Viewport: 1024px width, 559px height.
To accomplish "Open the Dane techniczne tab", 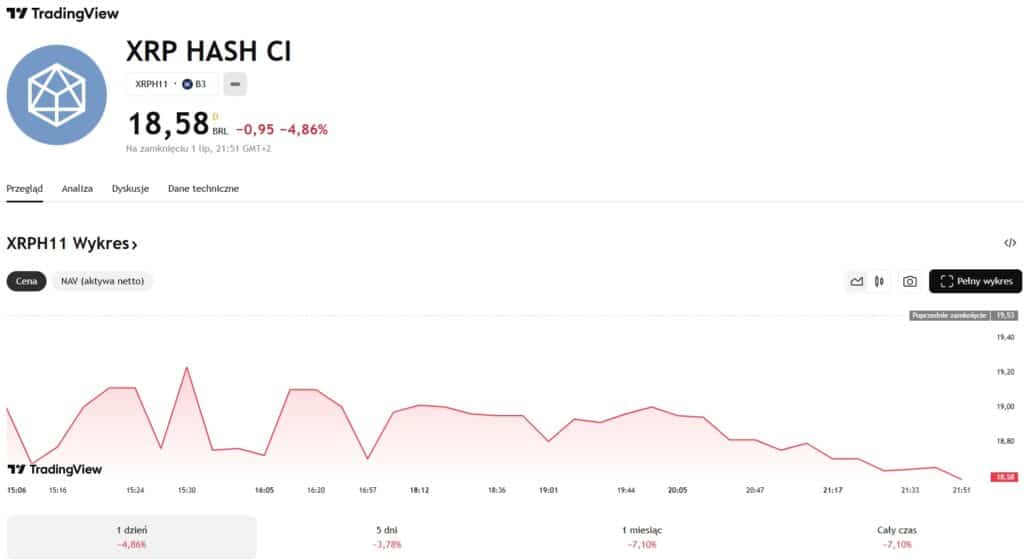I will [x=203, y=188].
